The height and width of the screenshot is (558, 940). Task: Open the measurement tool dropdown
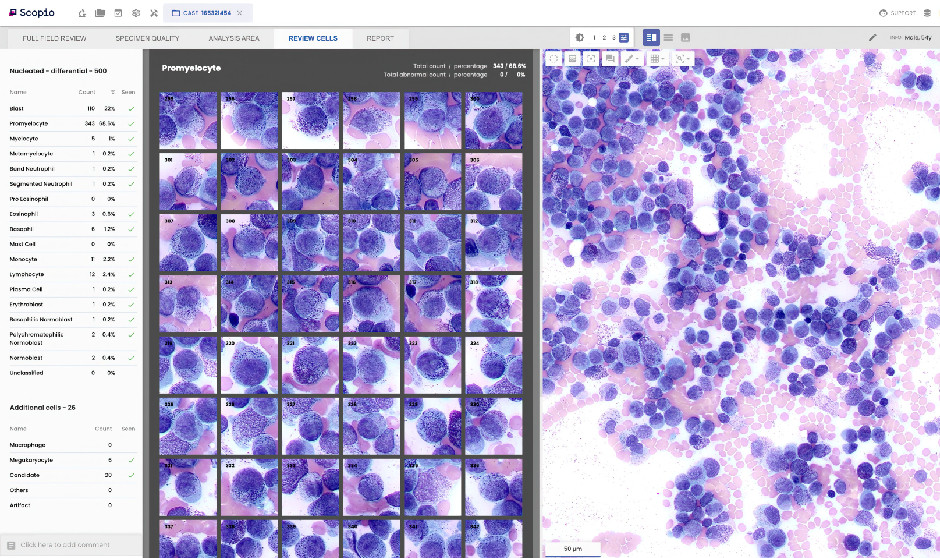pyautogui.click(x=632, y=59)
